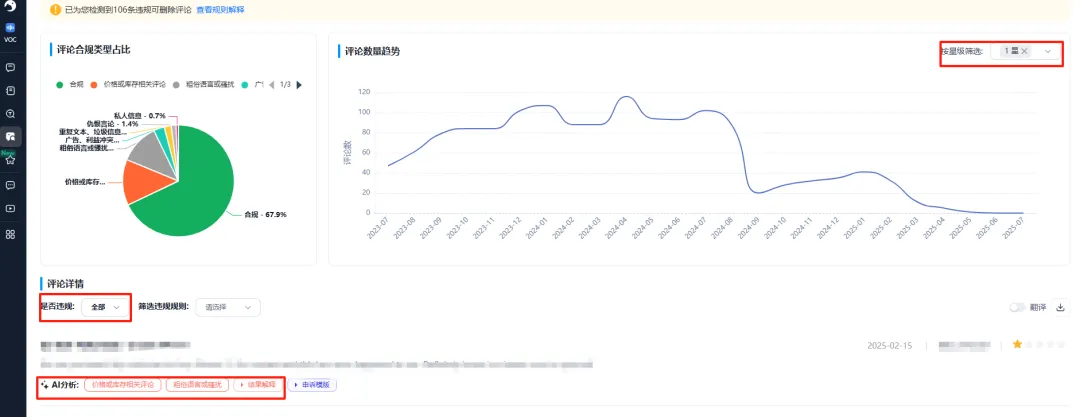Open the app logo at sidebar top
Viewport: 1080px width, 417px height.
tap(10, 6)
